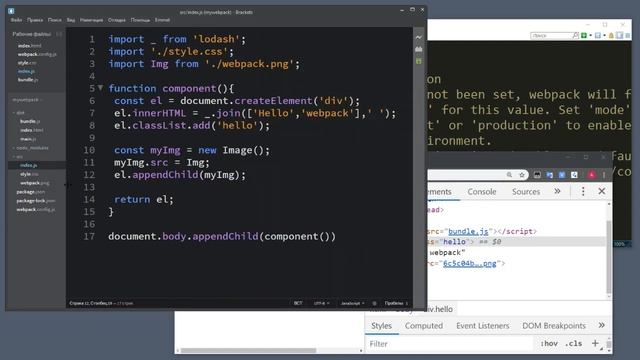Open the Emmet menu in Brackets
This screenshot has width=640, height=360.
pyautogui.click(x=162, y=20)
